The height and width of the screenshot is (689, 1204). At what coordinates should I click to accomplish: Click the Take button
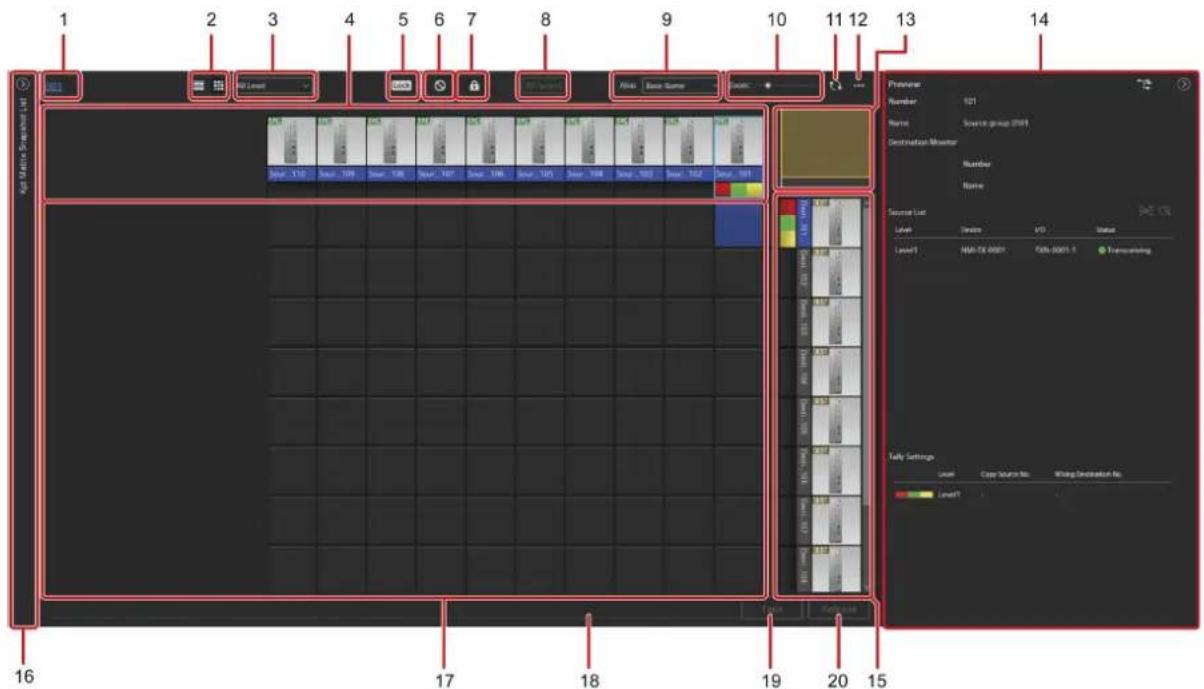[772, 612]
